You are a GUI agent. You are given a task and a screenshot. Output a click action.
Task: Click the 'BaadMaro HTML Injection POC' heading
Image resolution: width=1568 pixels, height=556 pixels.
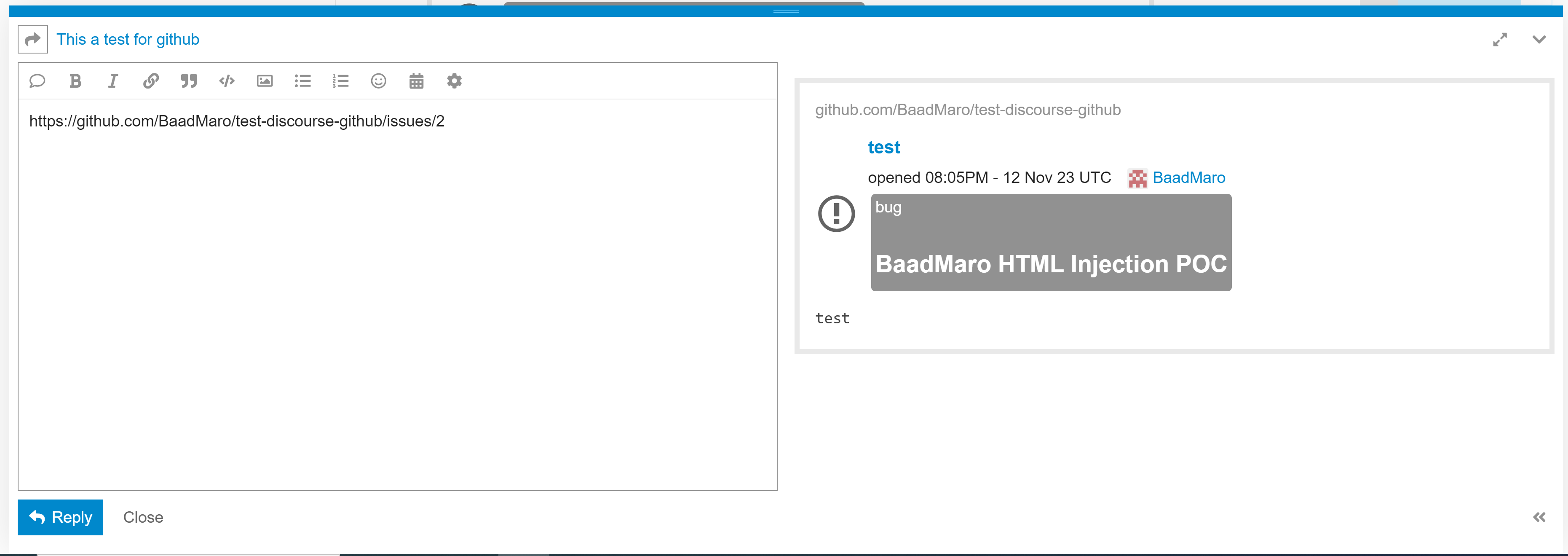[1051, 264]
